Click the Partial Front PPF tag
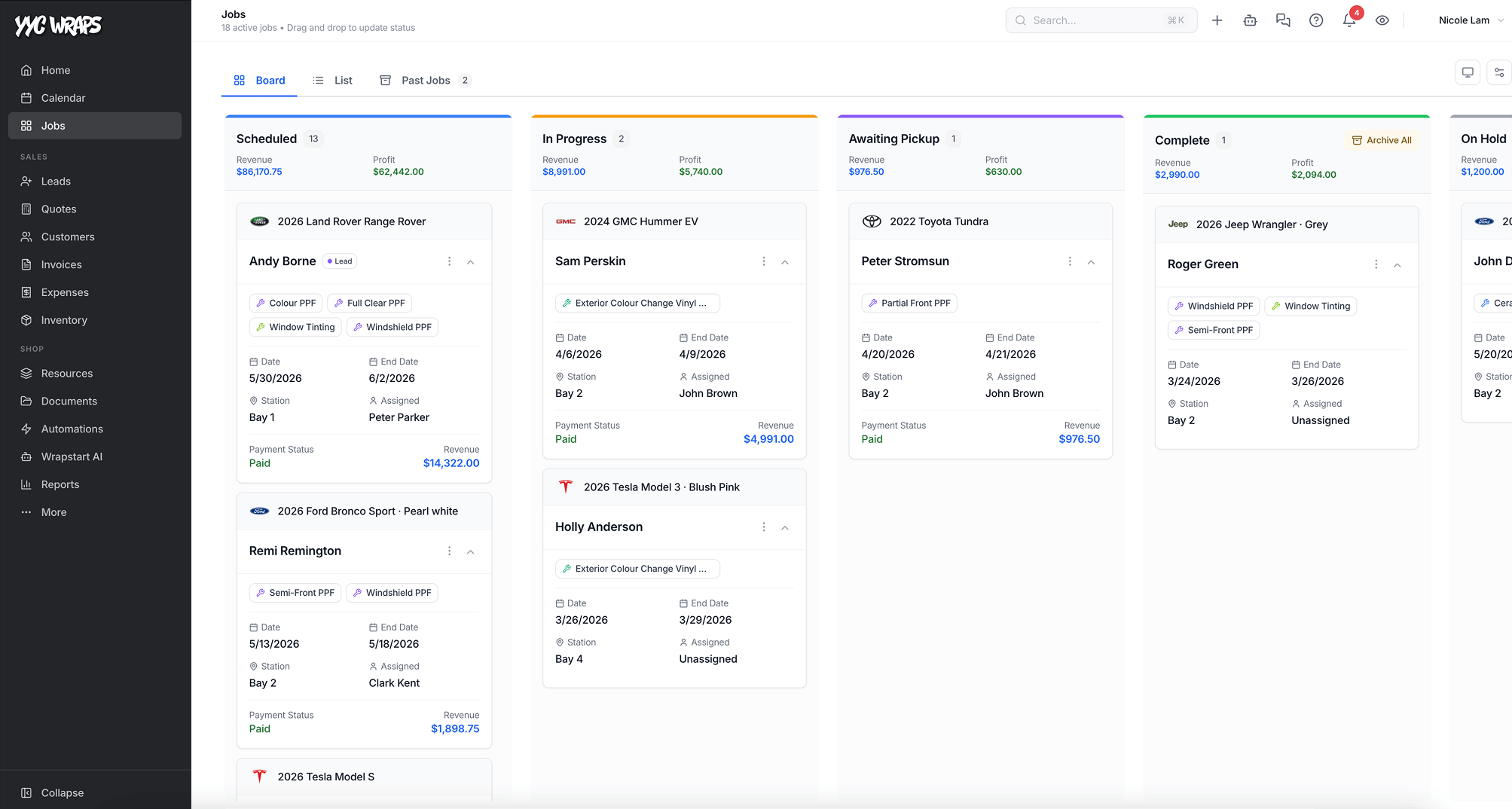This screenshot has height=809, width=1512. pyautogui.click(x=909, y=304)
